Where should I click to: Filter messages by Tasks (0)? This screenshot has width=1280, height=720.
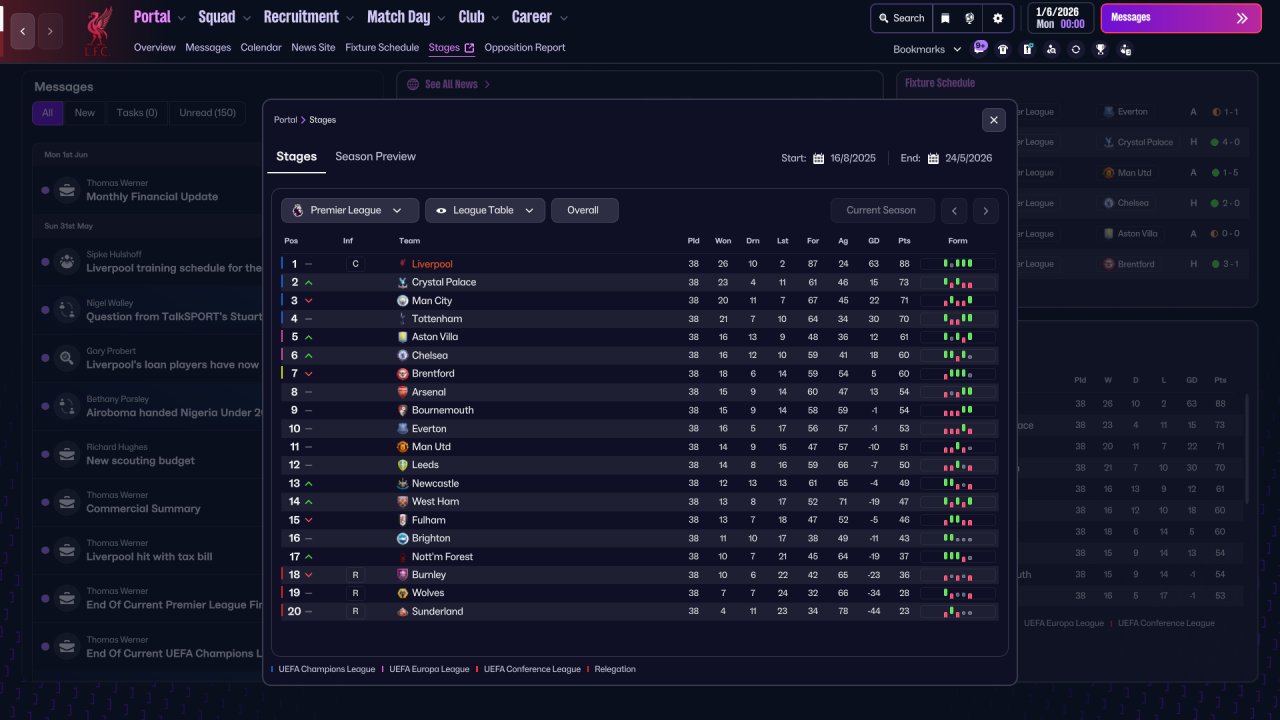tap(137, 113)
